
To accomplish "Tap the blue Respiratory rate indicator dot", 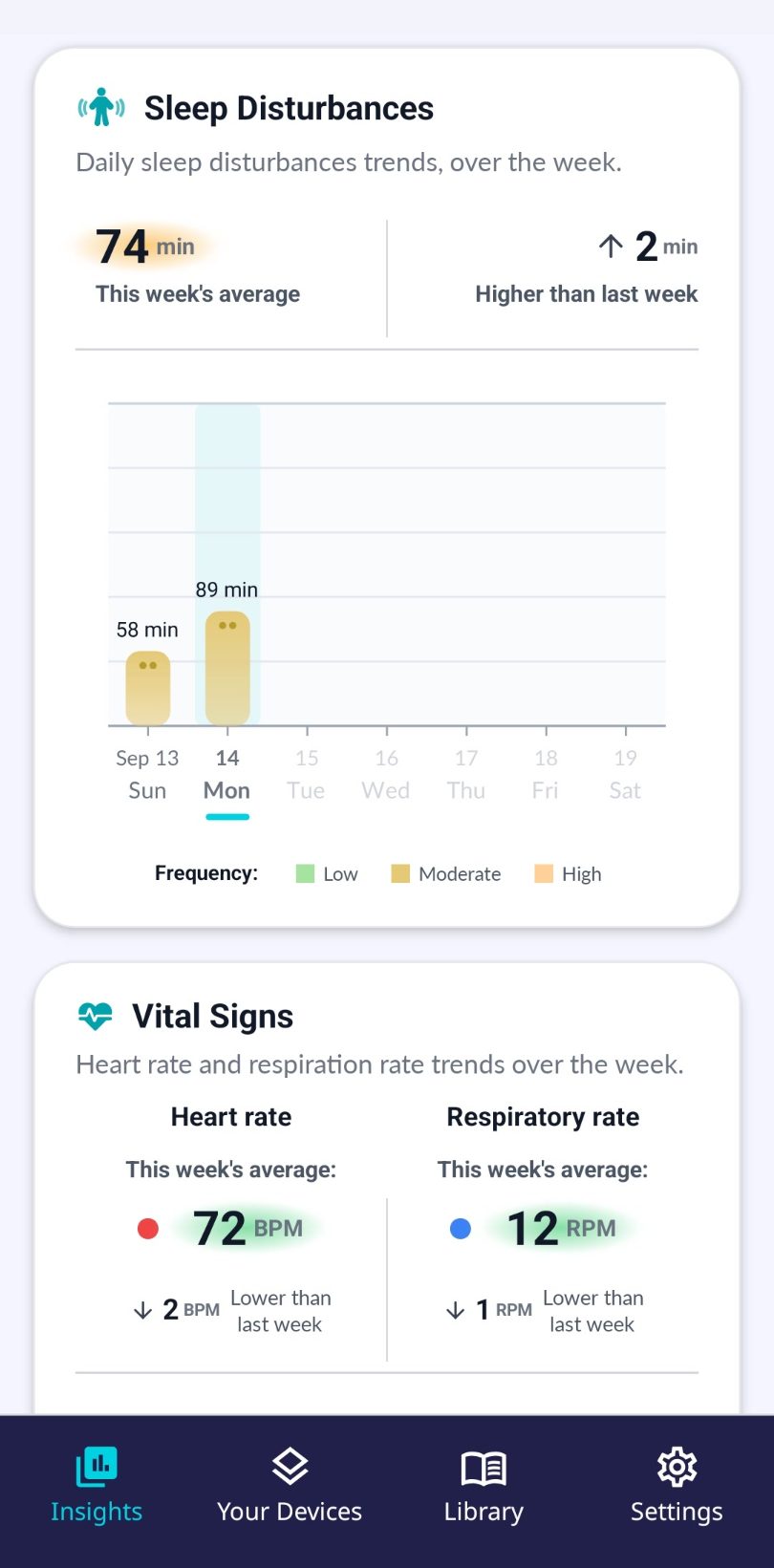I will coord(461,1229).
